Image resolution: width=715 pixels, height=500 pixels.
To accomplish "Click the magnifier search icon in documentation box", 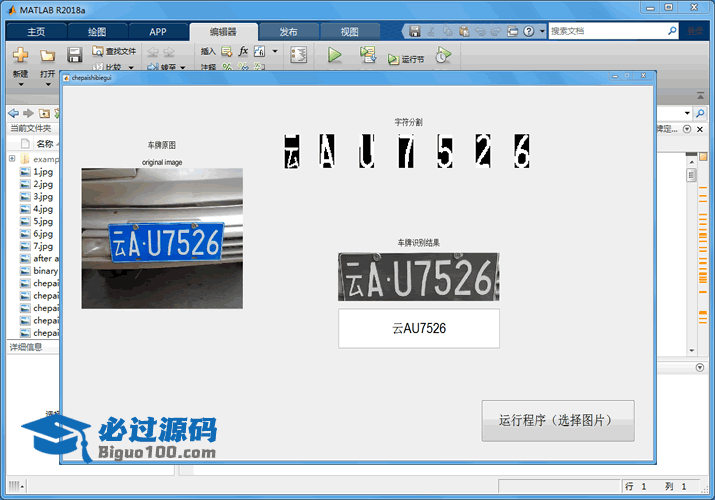I will click(x=672, y=31).
